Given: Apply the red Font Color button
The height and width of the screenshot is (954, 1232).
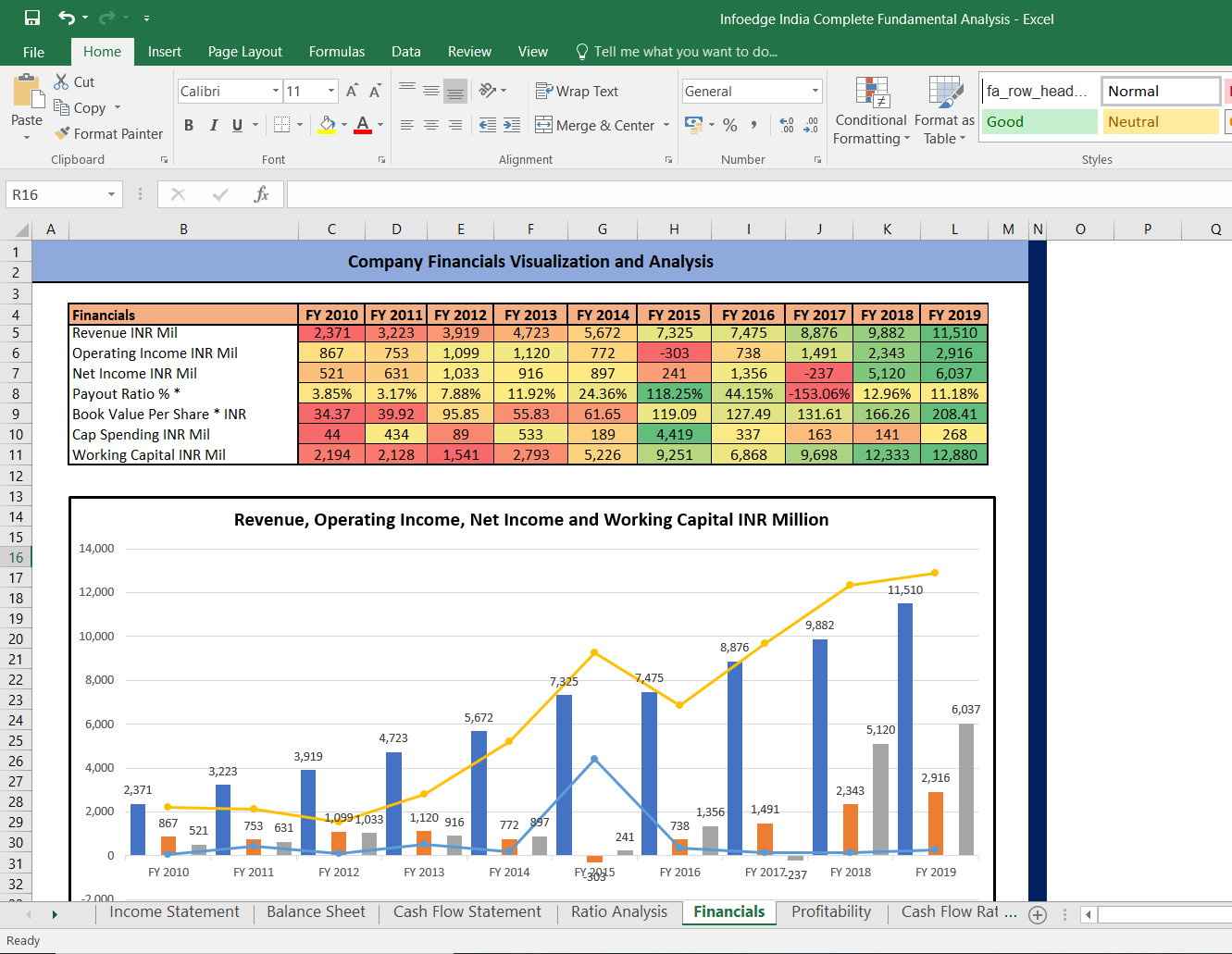Looking at the screenshot, I should click(x=363, y=125).
